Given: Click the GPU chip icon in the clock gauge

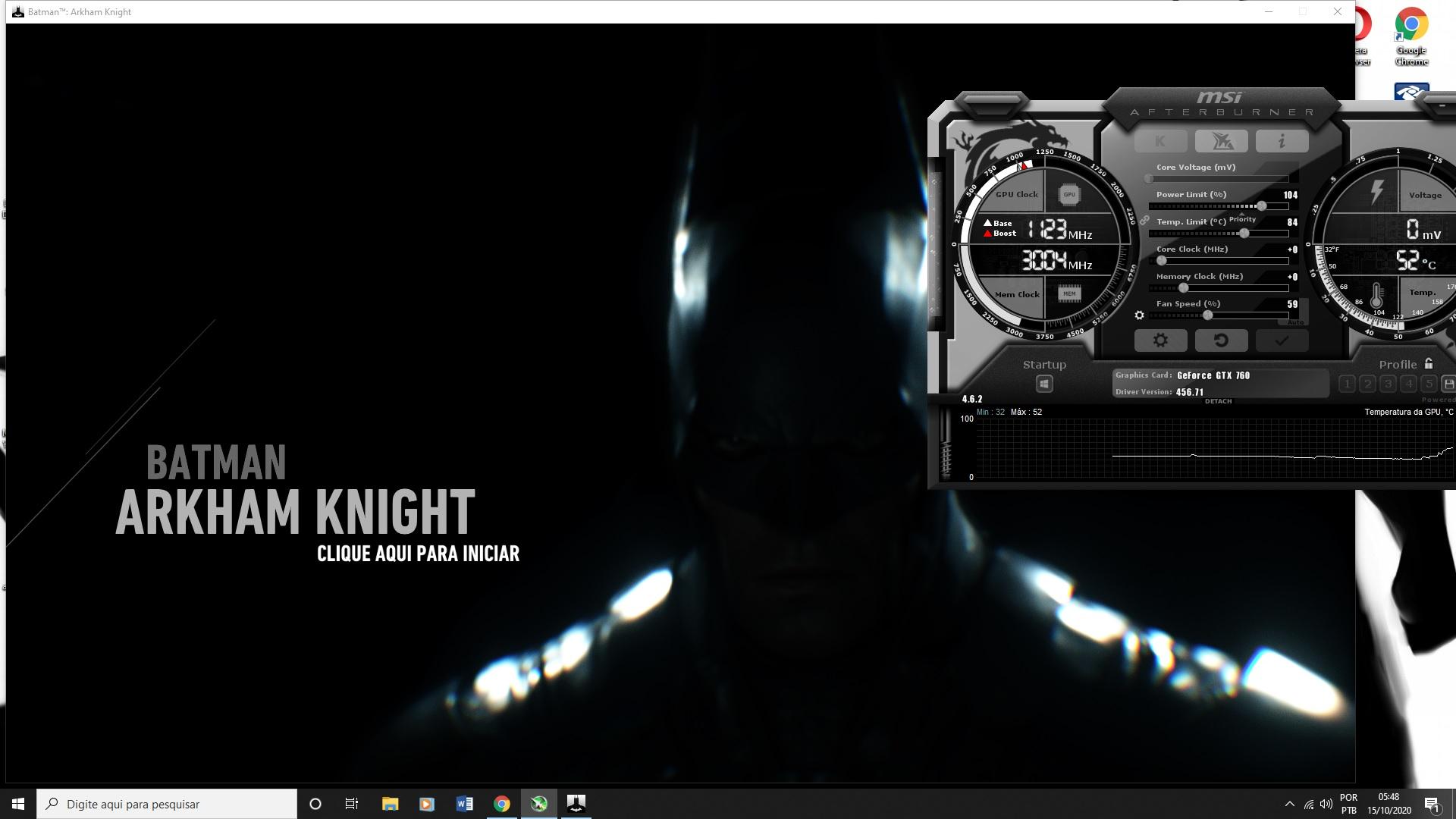Looking at the screenshot, I should (1069, 195).
